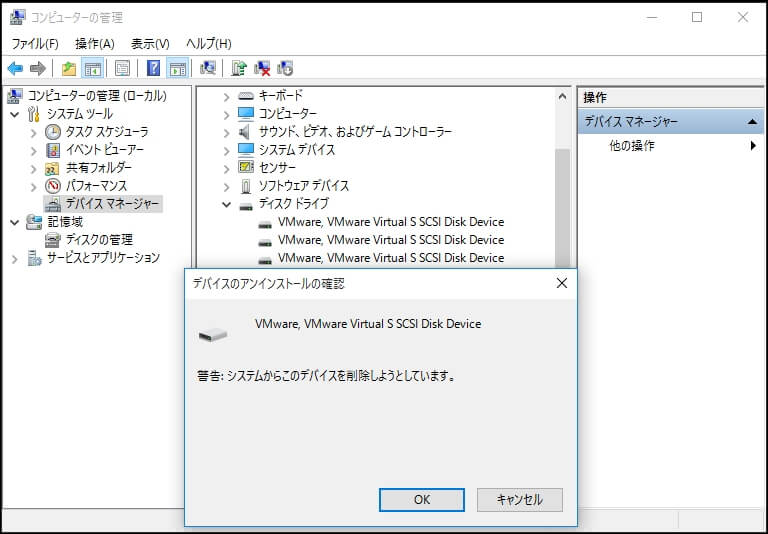
Task: Select the first VMware Virtual S SCSI Disk Device
Action: click(x=391, y=222)
